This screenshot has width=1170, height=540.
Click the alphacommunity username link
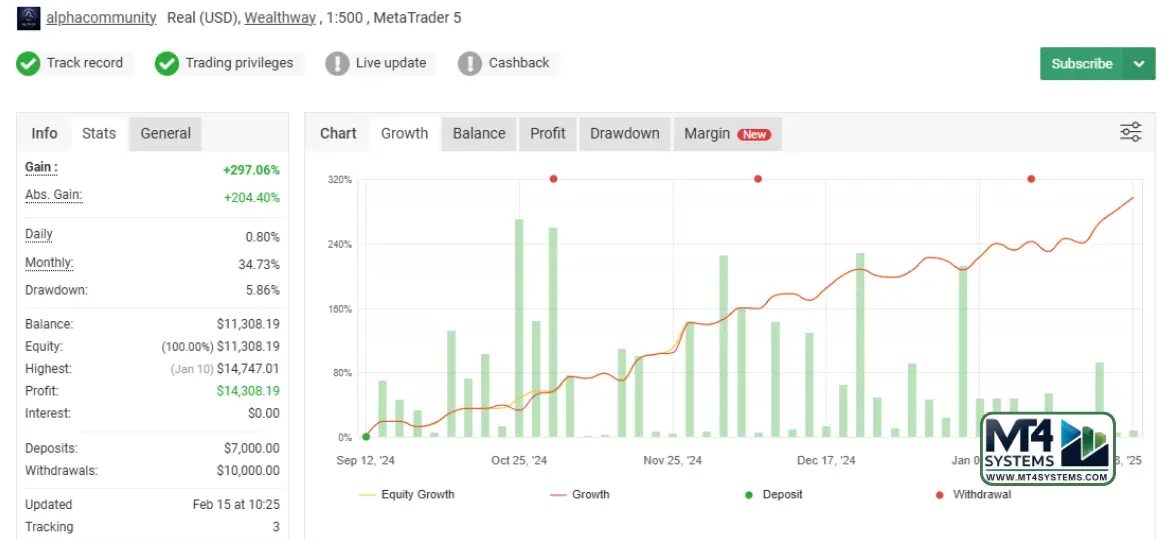tap(101, 18)
